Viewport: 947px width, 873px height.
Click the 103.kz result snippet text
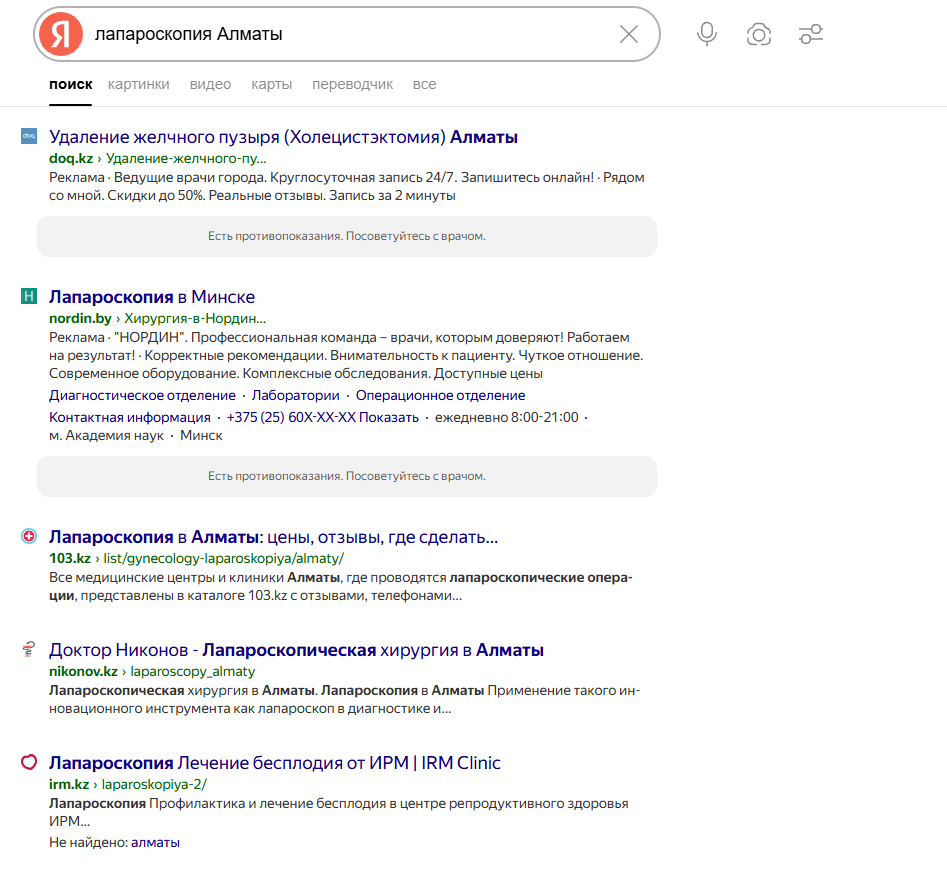341,587
